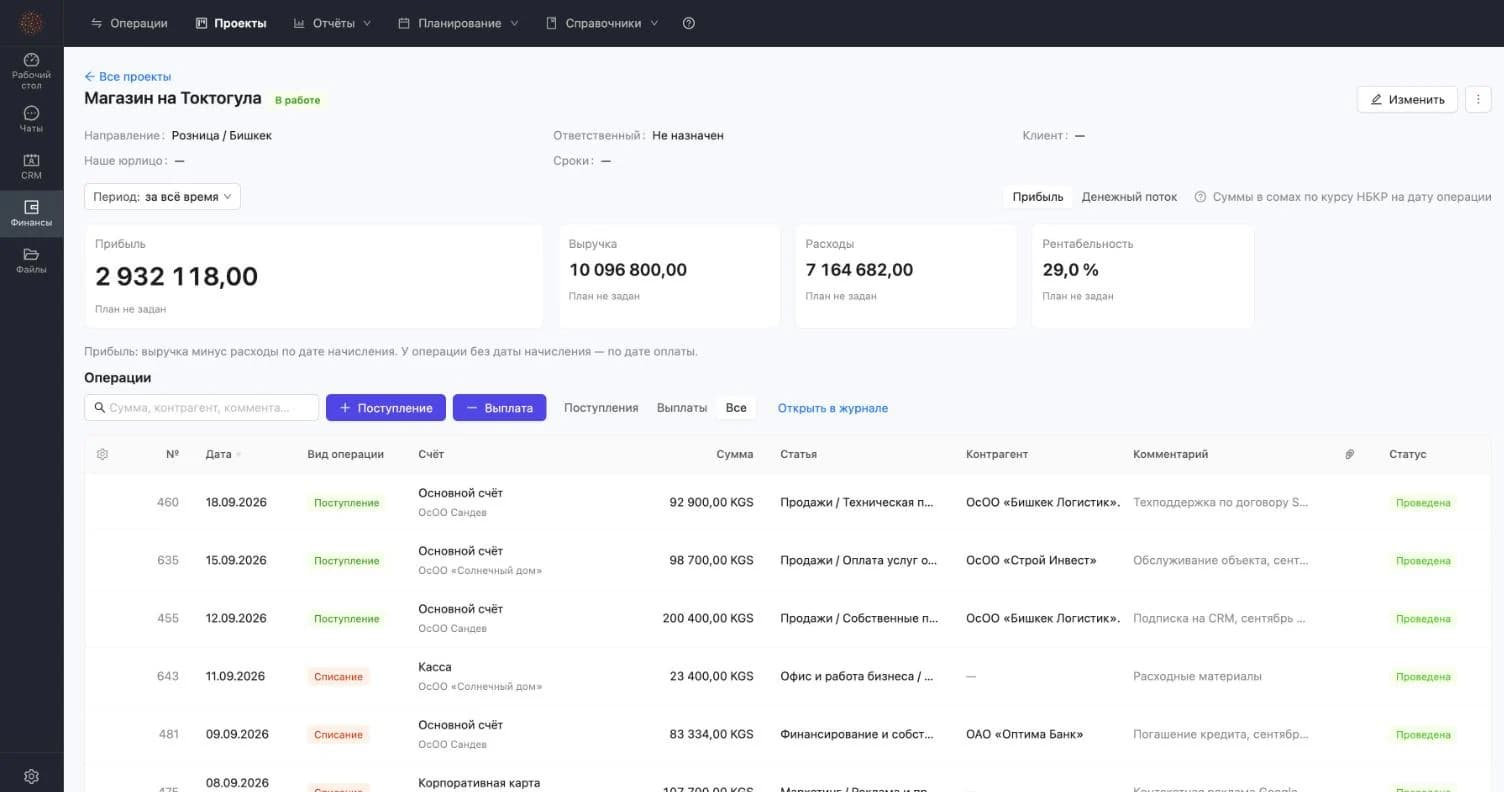Click the attachment paperclip column header
Image resolution: width=1504 pixels, height=792 pixels.
1349,454
